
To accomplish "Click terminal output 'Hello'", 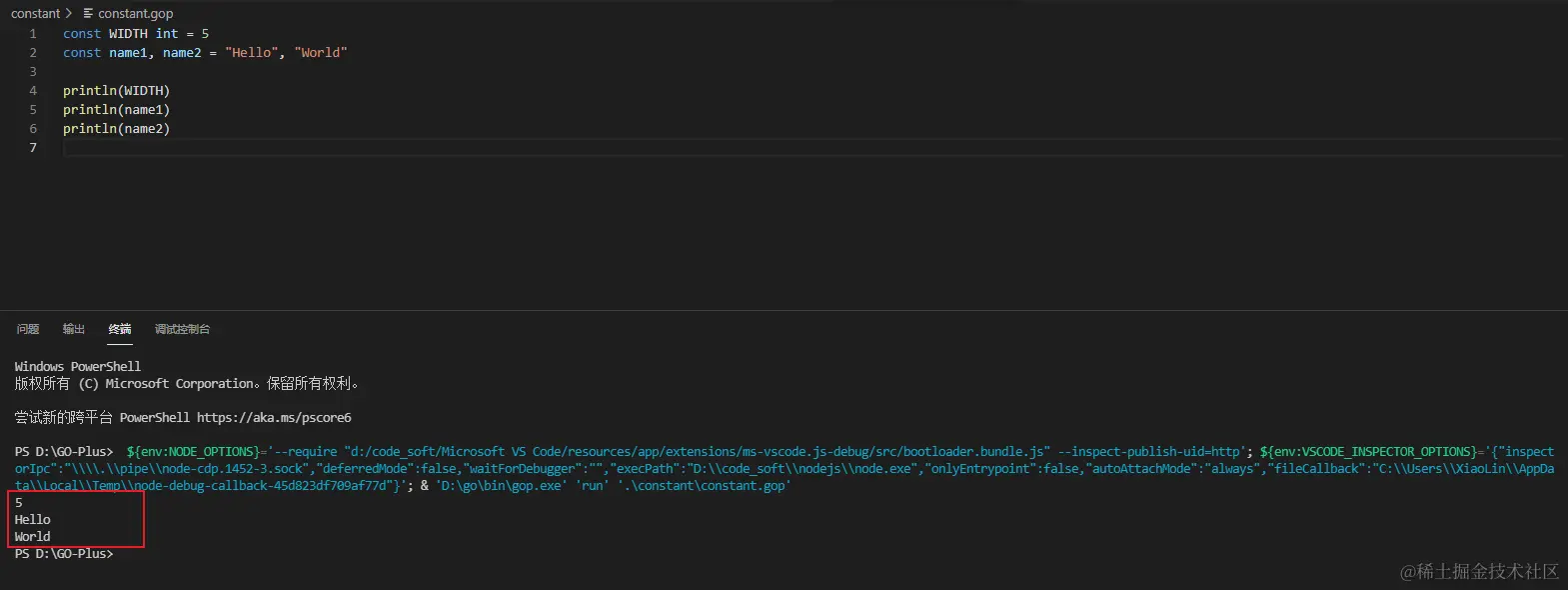I will (32, 519).
